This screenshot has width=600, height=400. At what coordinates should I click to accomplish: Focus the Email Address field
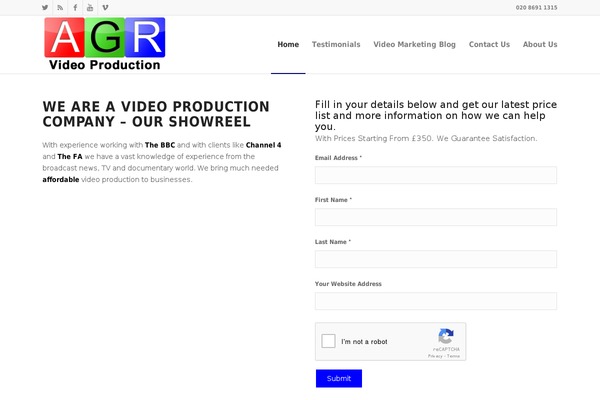436,175
